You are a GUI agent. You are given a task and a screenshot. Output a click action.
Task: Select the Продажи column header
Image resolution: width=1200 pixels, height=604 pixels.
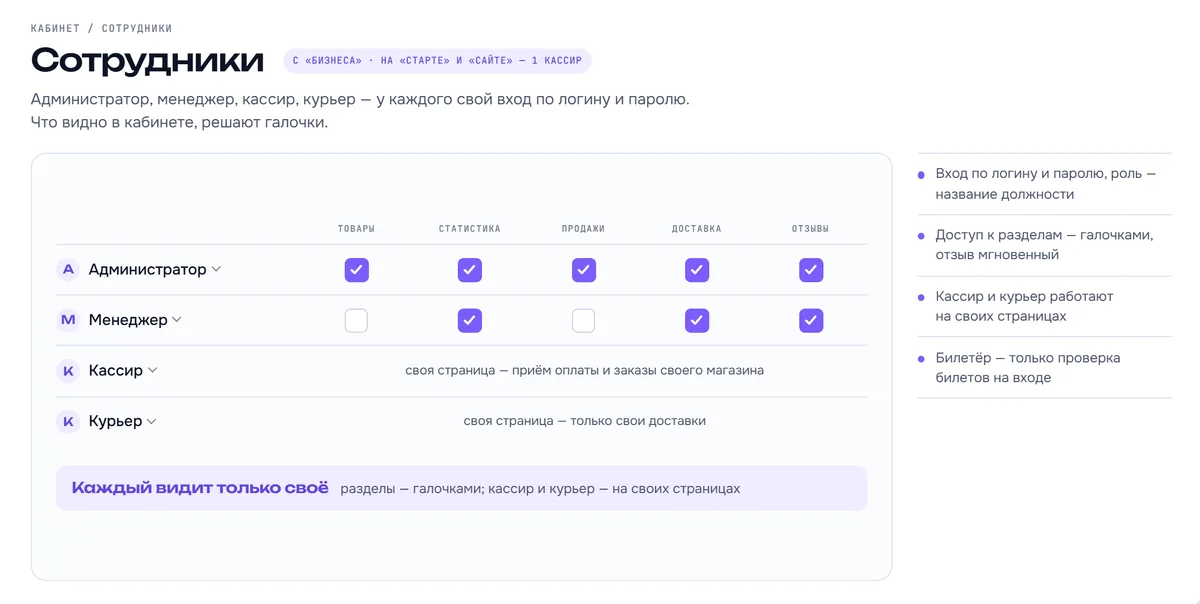(584, 229)
